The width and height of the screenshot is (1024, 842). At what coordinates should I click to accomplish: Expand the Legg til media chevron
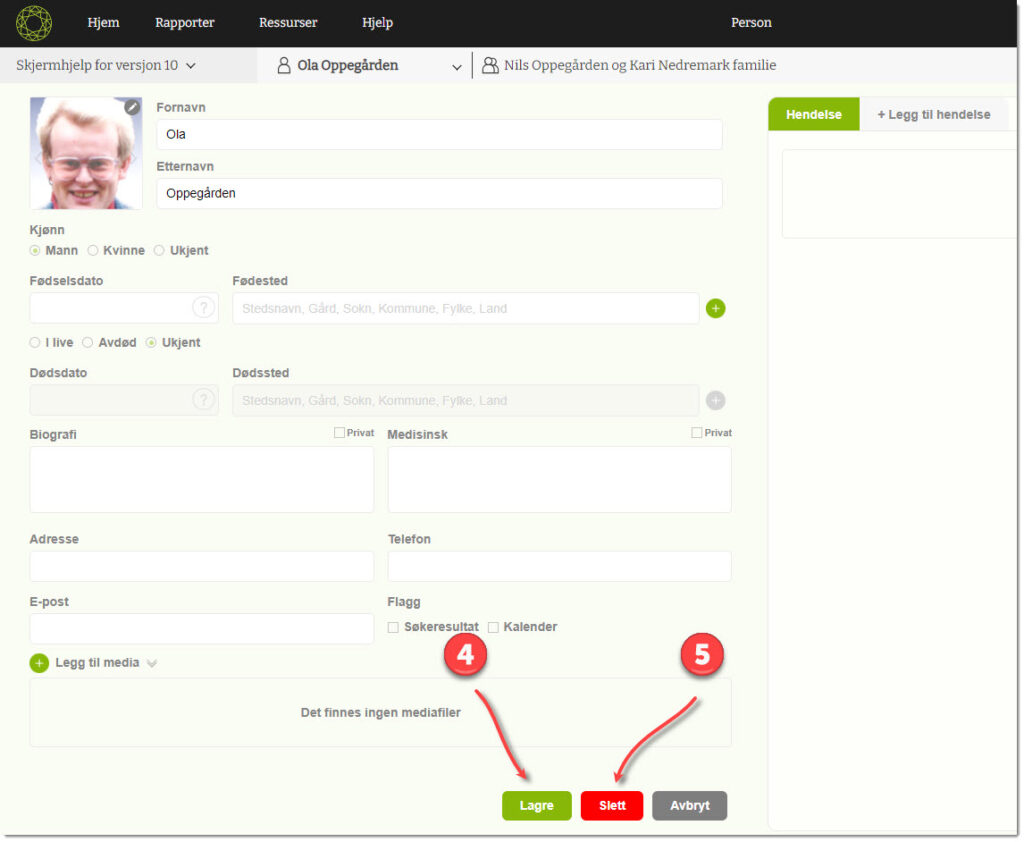point(152,663)
